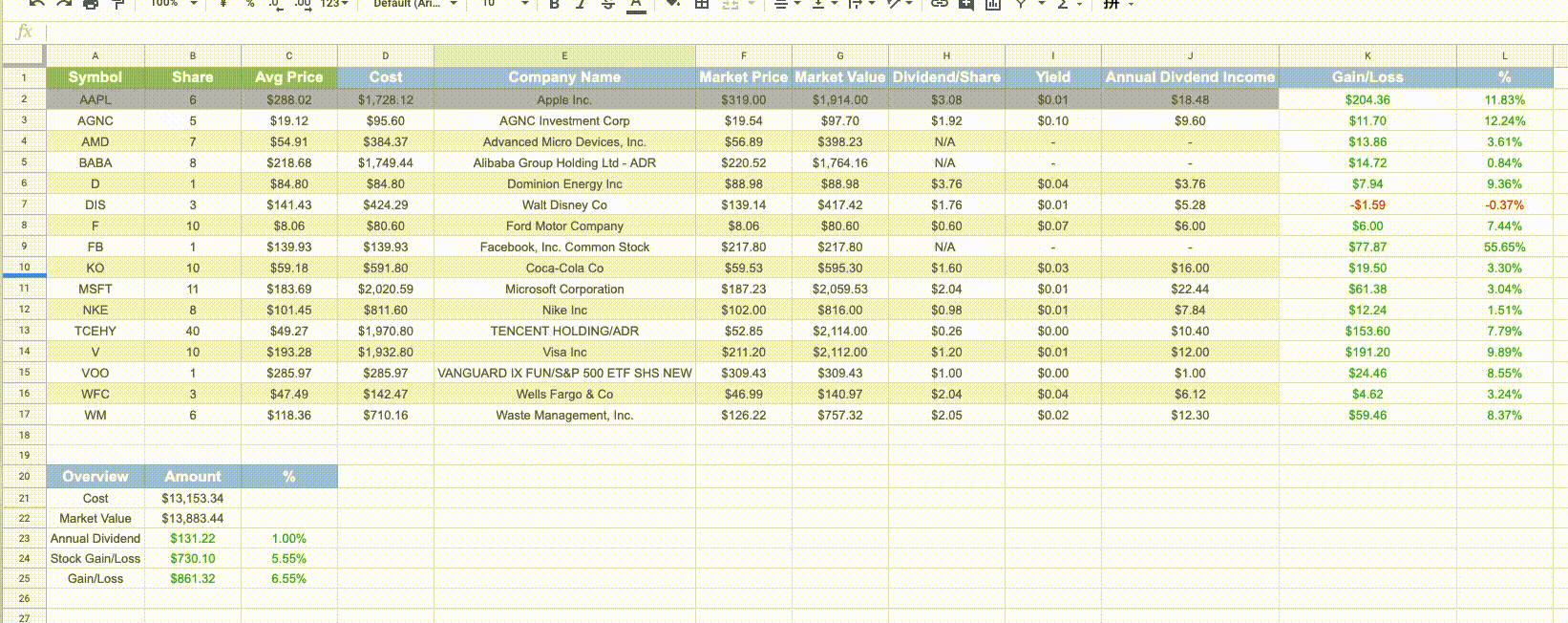Screen dimensions: 1568x623
Task: Expand the Input tools dropdown arrow
Action: [1132, 4]
